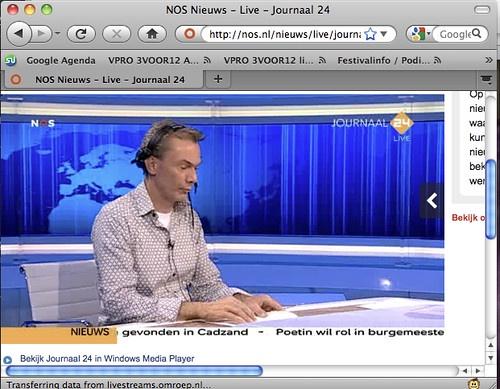Click the NOS favicon on the tab
The image size is (500, 389).
[15, 80]
